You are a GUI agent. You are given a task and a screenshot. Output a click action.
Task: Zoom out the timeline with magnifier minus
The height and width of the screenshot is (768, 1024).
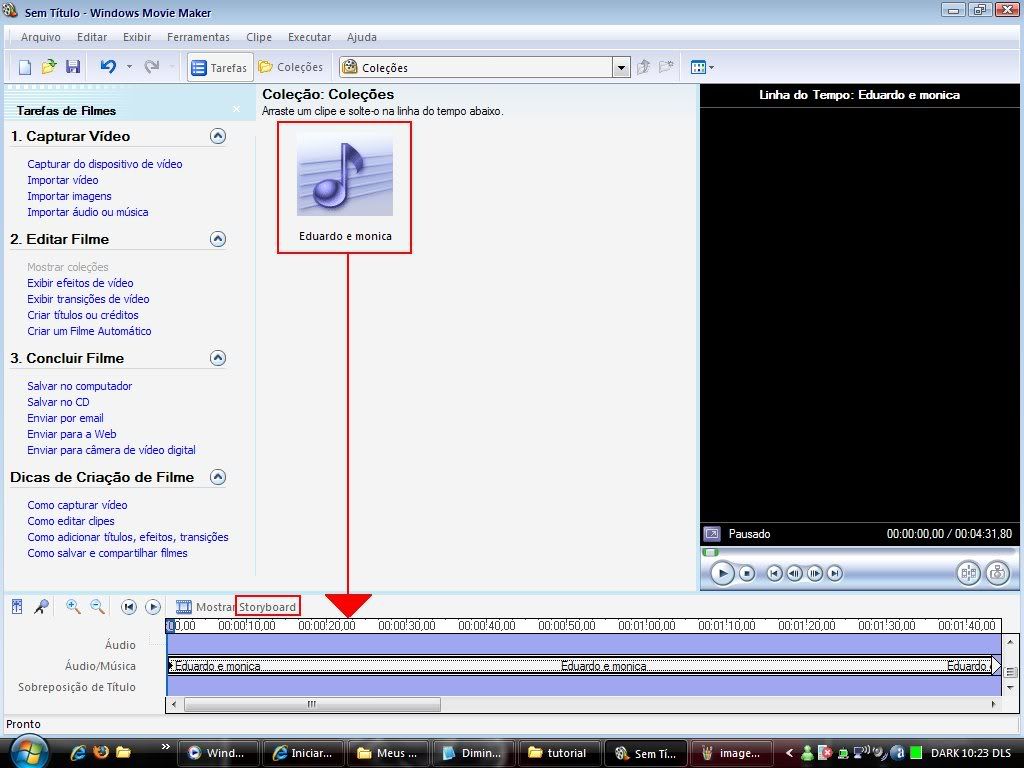point(97,606)
